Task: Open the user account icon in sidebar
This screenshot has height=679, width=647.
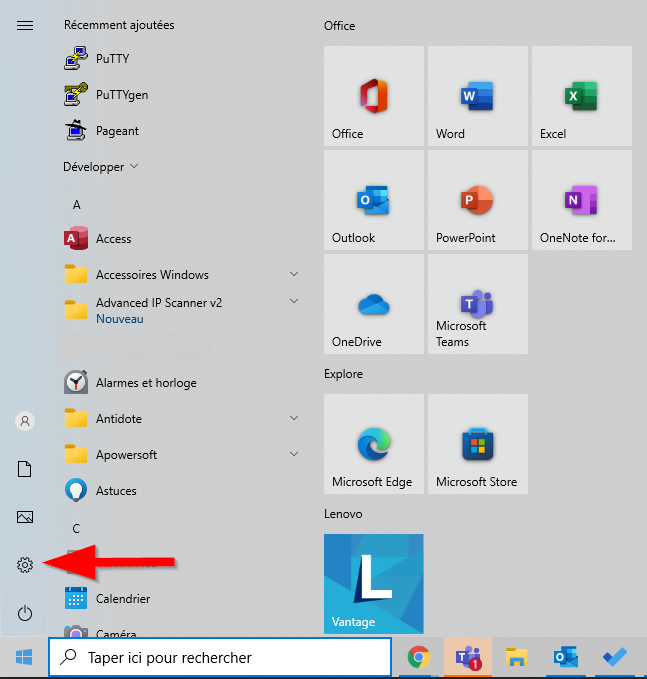Action: point(25,421)
